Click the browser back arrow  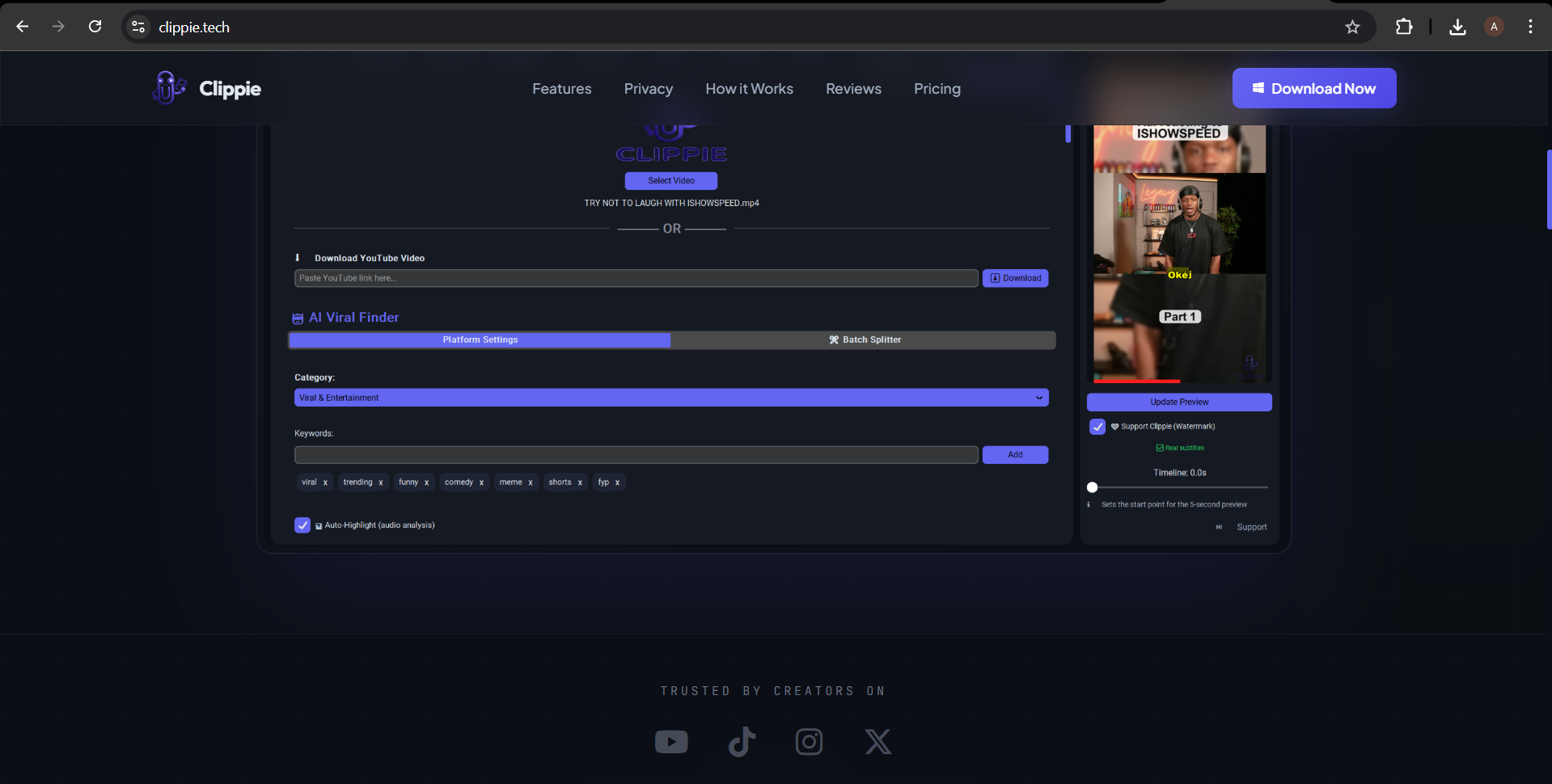[x=23, y=27]
